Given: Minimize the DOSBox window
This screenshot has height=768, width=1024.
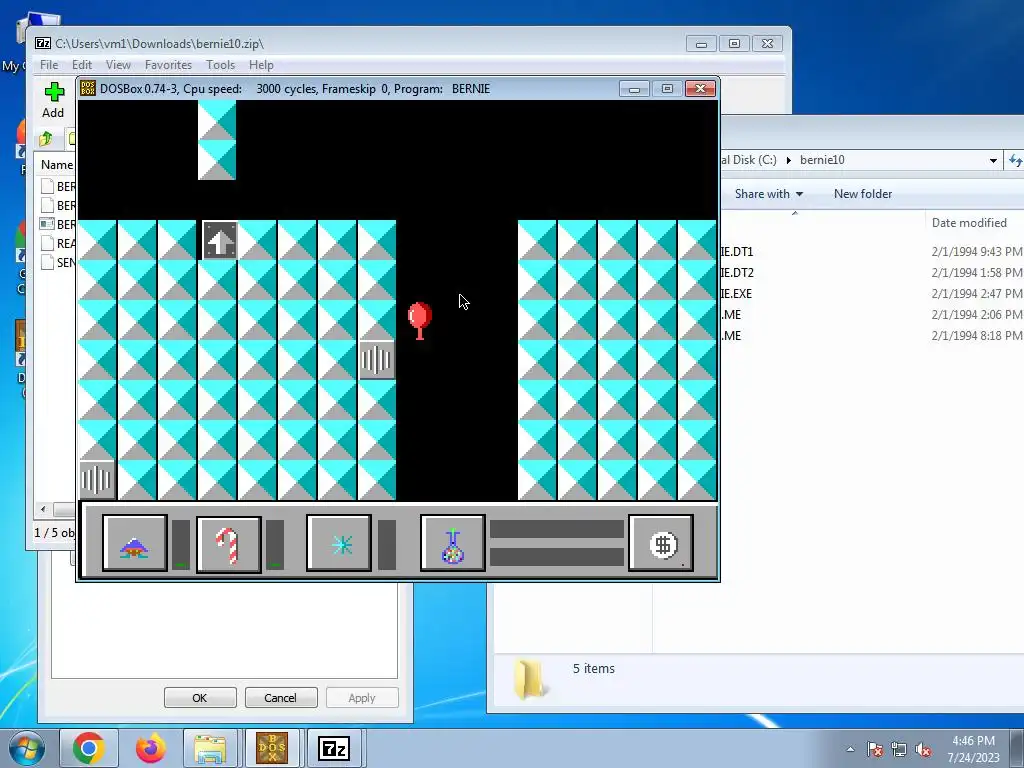Looking at the screenshot, I should point(633,89).
